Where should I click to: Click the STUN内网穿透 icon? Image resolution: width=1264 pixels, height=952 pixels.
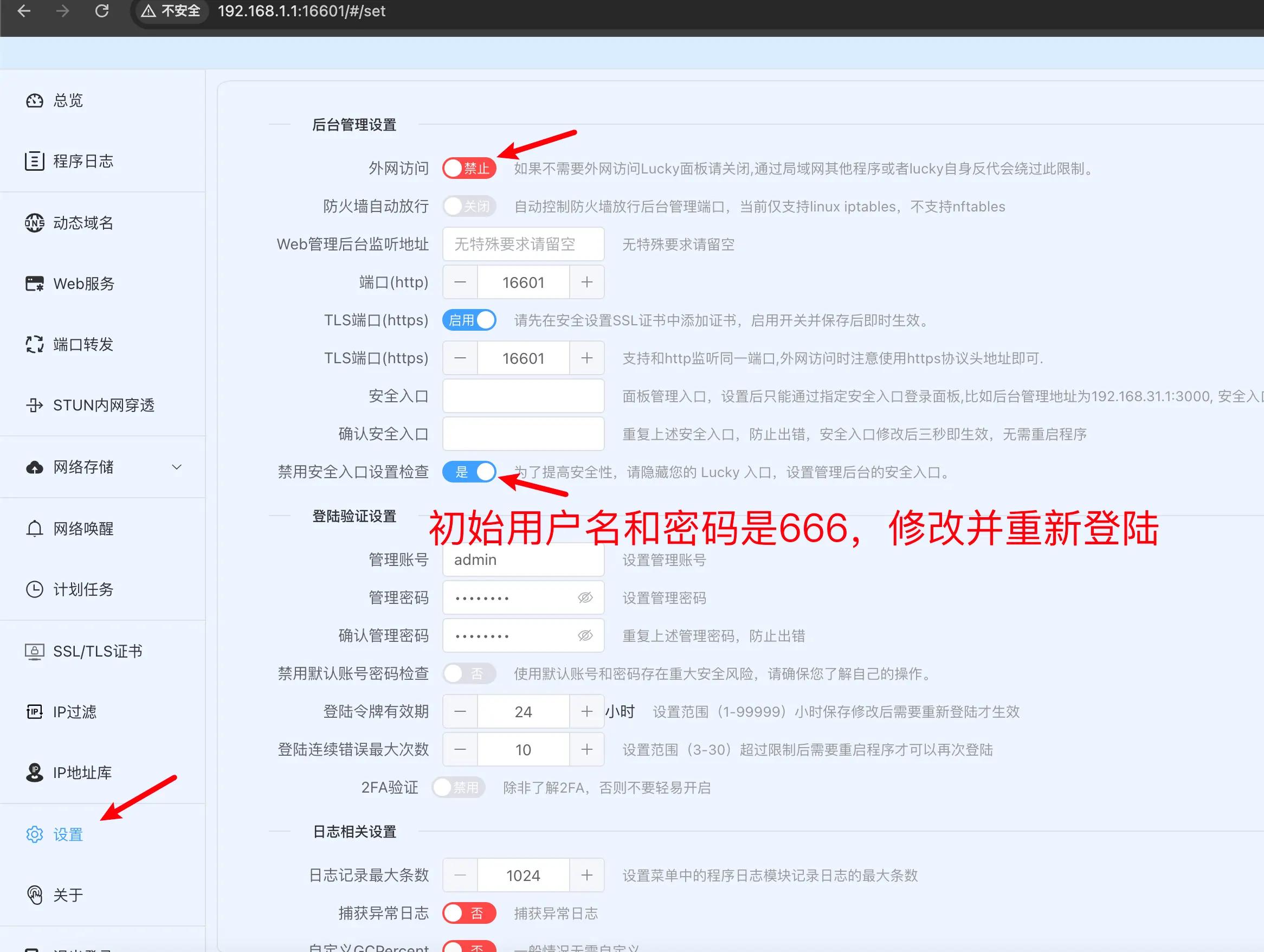(34, 405)
